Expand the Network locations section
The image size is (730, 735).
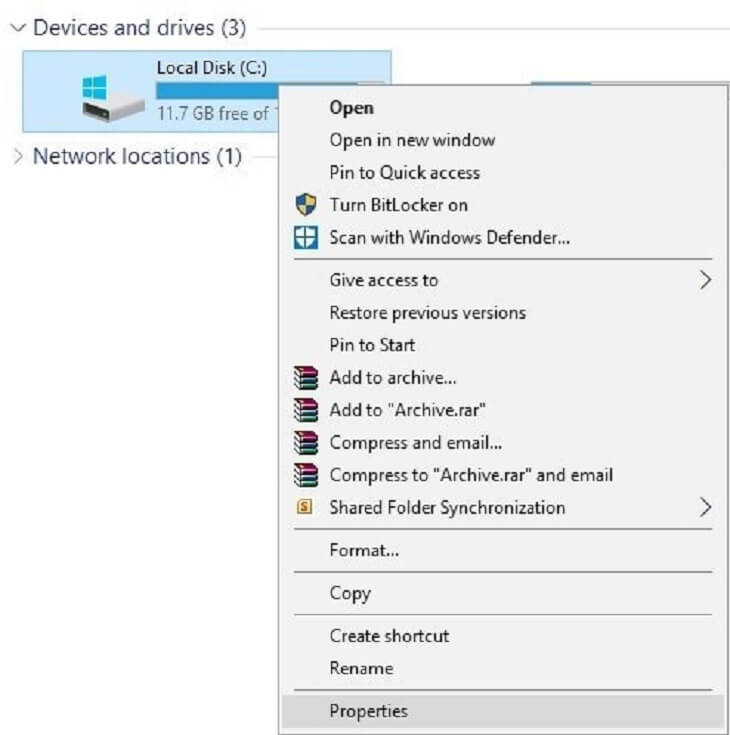pyautogui.click(x=16, y=157)
